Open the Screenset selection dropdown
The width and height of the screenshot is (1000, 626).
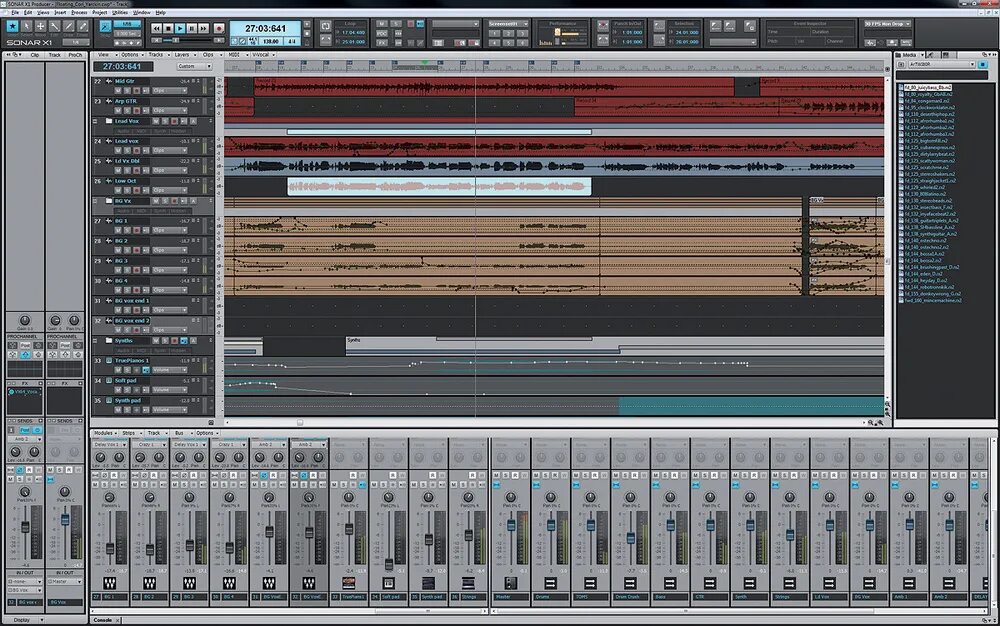(x=508, y=24)
